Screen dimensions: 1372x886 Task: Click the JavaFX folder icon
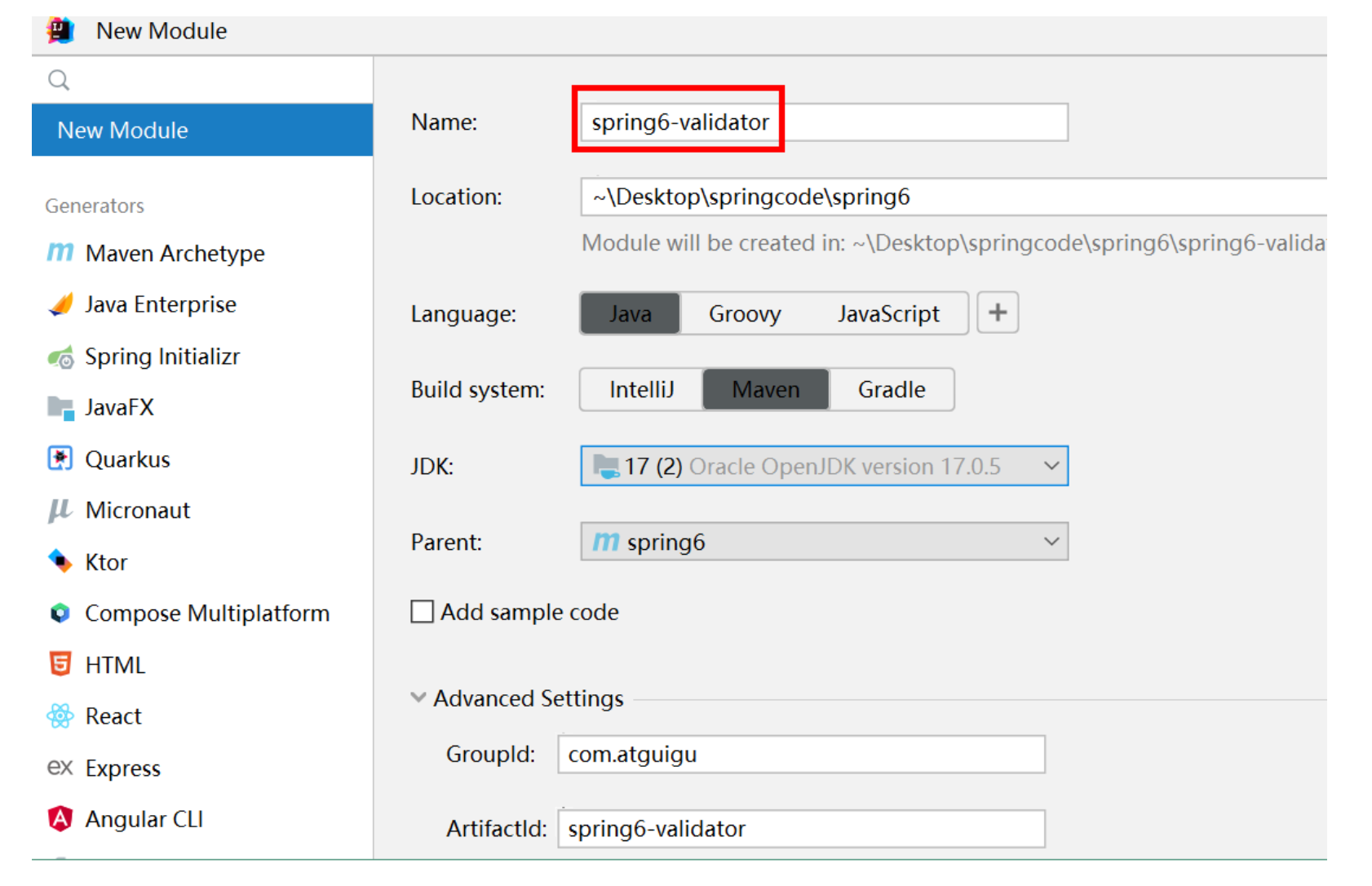pyautogui.click(x=60, y=408)
